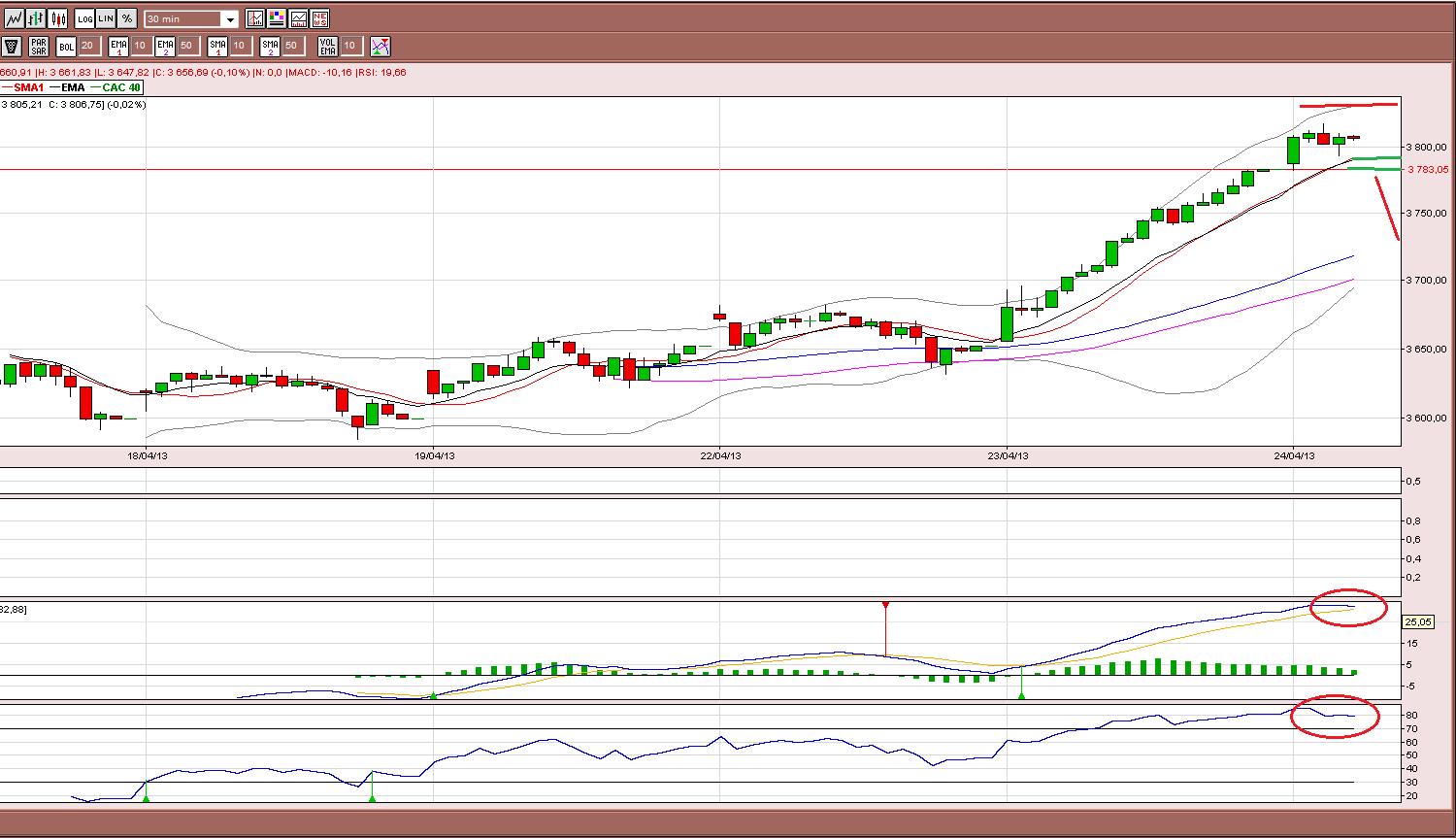Switch to the OHLC bar chart display
Screen dimensions: 1456x838
[36, 18]
